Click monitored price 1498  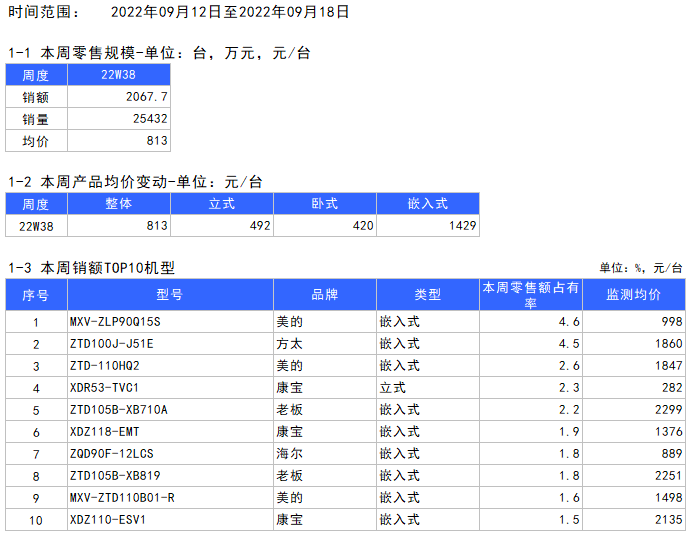pyautogui.click(x=668, y=498)
